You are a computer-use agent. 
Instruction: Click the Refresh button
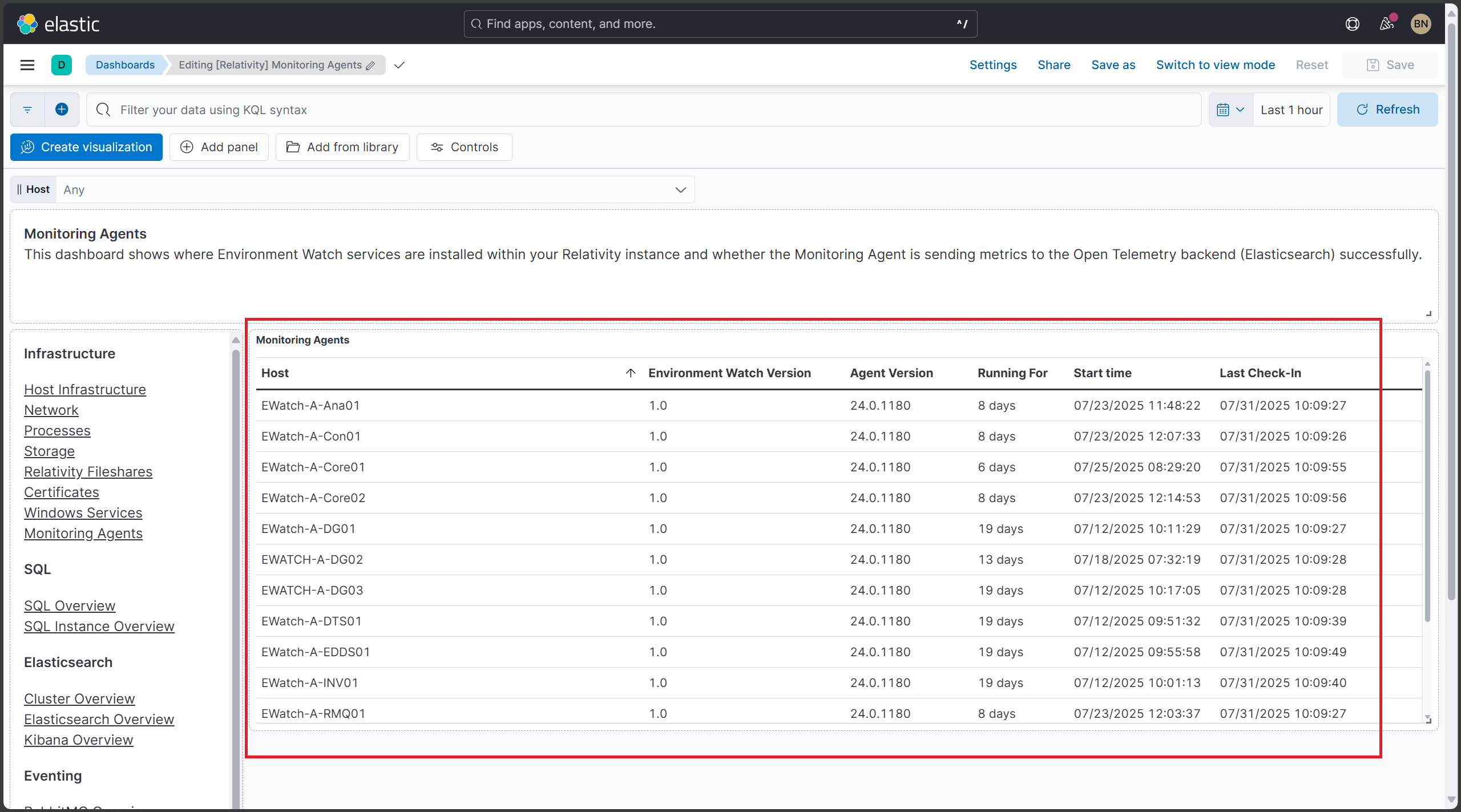[x=1388, y=109]
